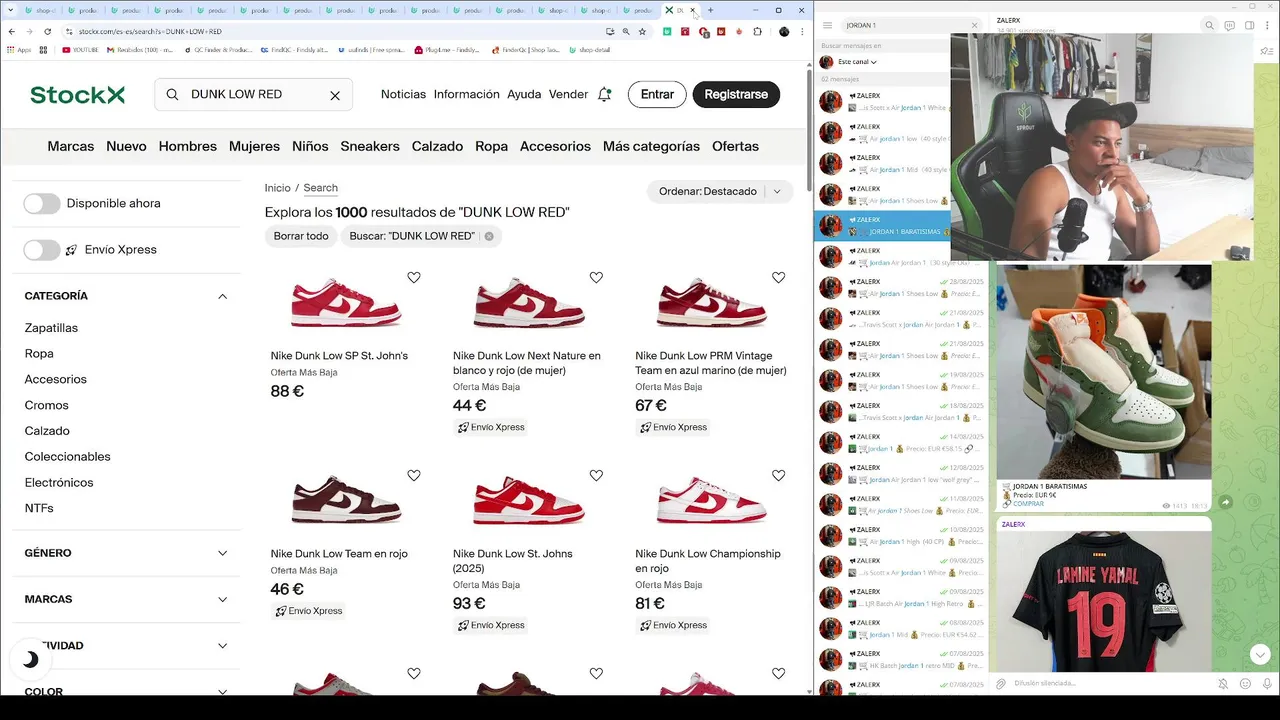Open the Niños navigation menu
1280x720 pixels.
click(310, 146)
